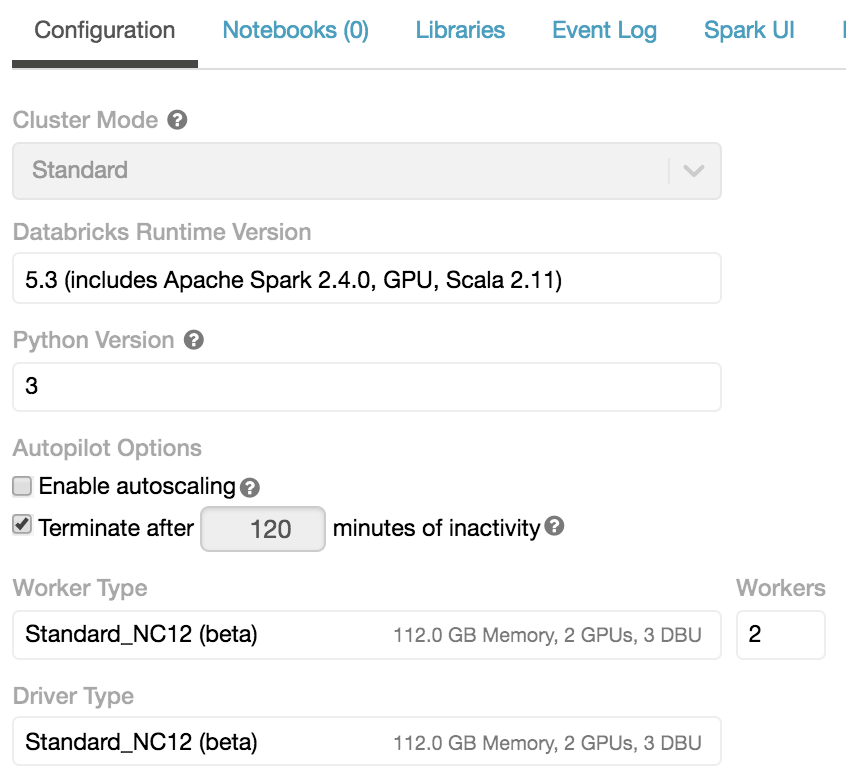Click the Workers count field

pos(781,635)
